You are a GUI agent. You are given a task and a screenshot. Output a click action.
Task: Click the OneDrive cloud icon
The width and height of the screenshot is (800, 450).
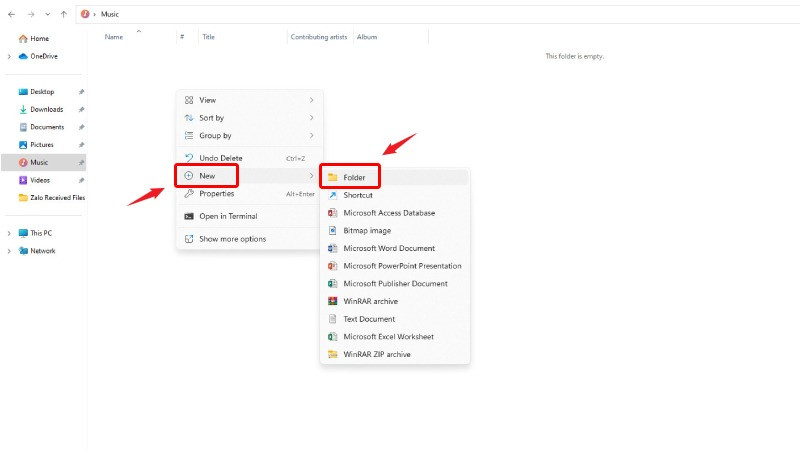tap(23, 56)
